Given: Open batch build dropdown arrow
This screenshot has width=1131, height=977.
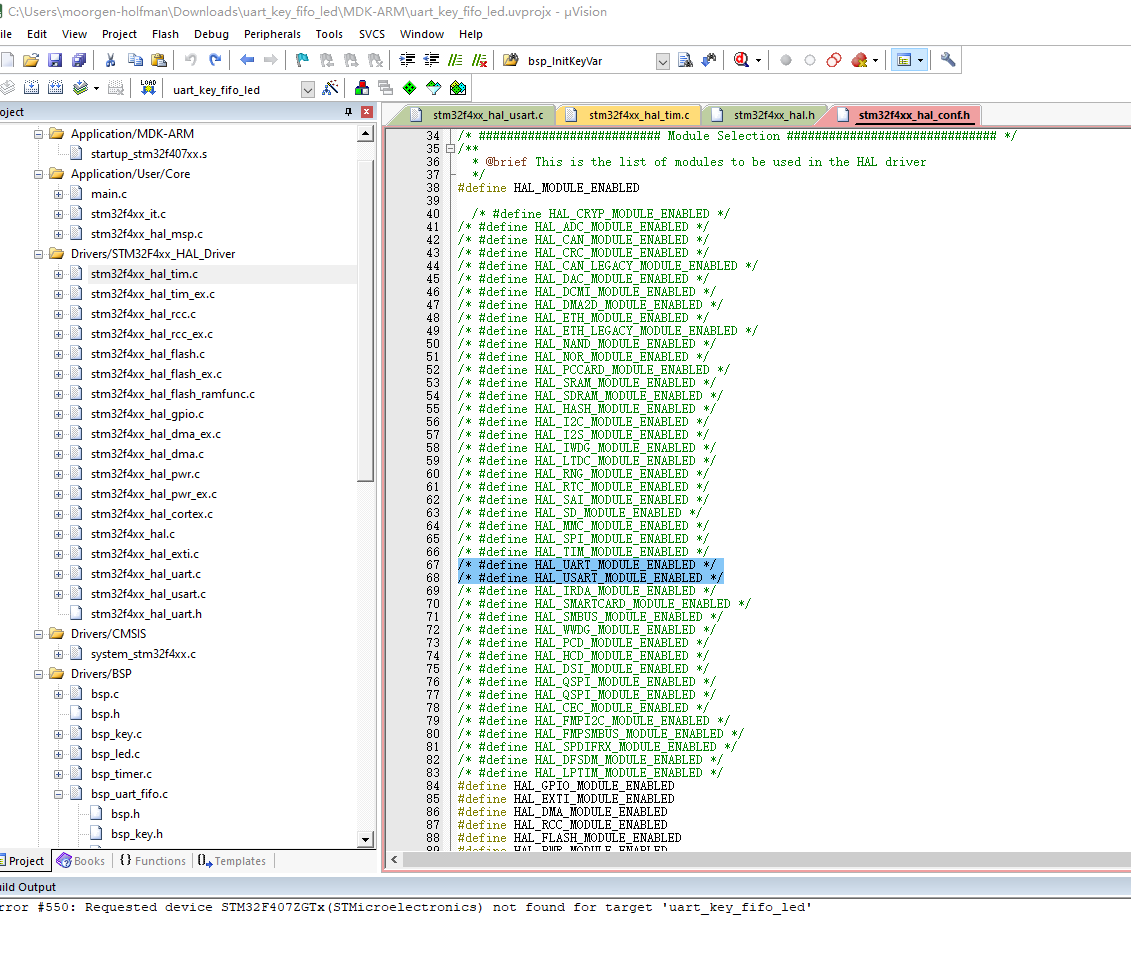Looking at the screenshot, I should click(96, 88).
